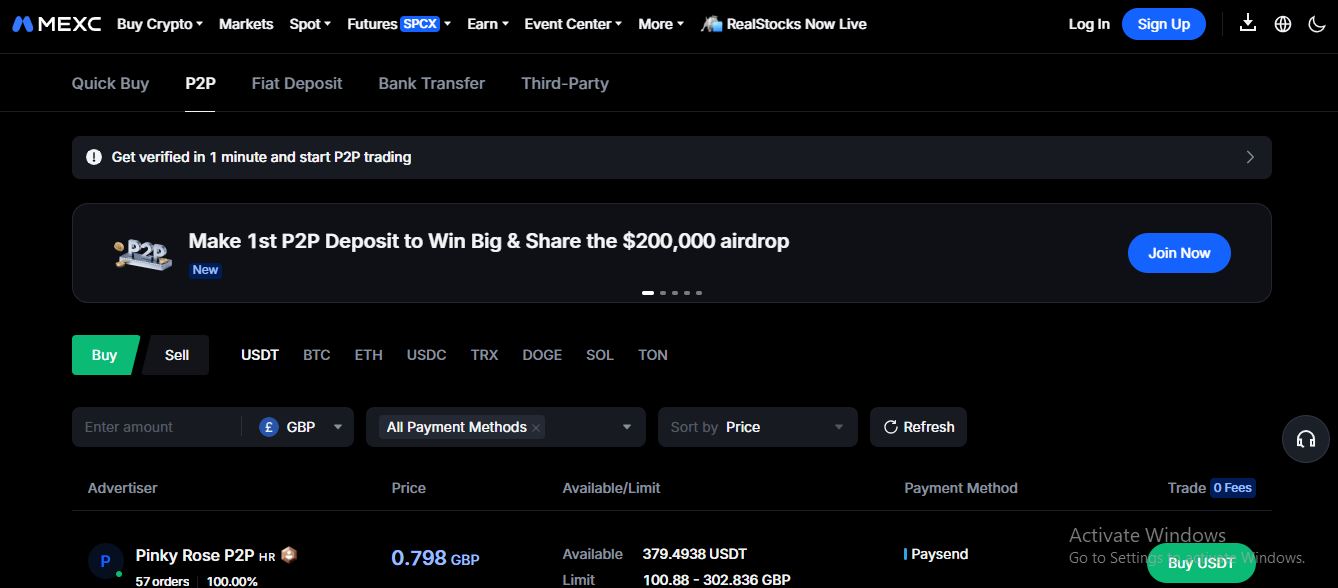This screenshot has width=1338, height=588.
Task: Click the Log In link
Action: click(1089, 24)
